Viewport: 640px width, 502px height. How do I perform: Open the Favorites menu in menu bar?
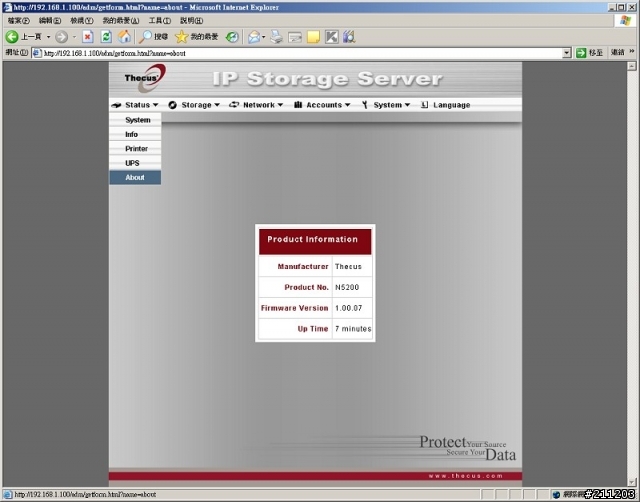pos(120,20)
